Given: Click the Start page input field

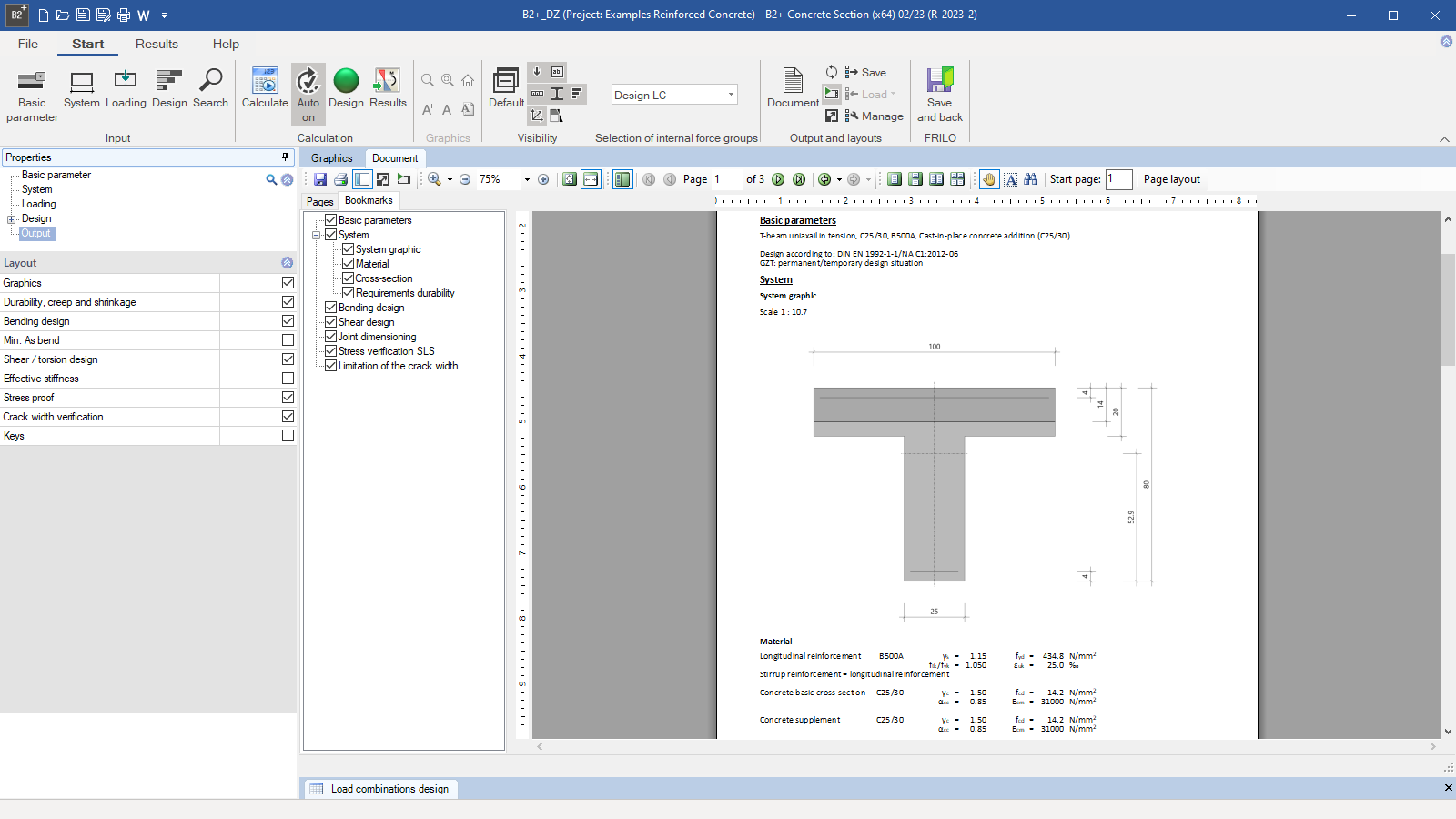Looking at the screenshot, I should point(1118,179).
